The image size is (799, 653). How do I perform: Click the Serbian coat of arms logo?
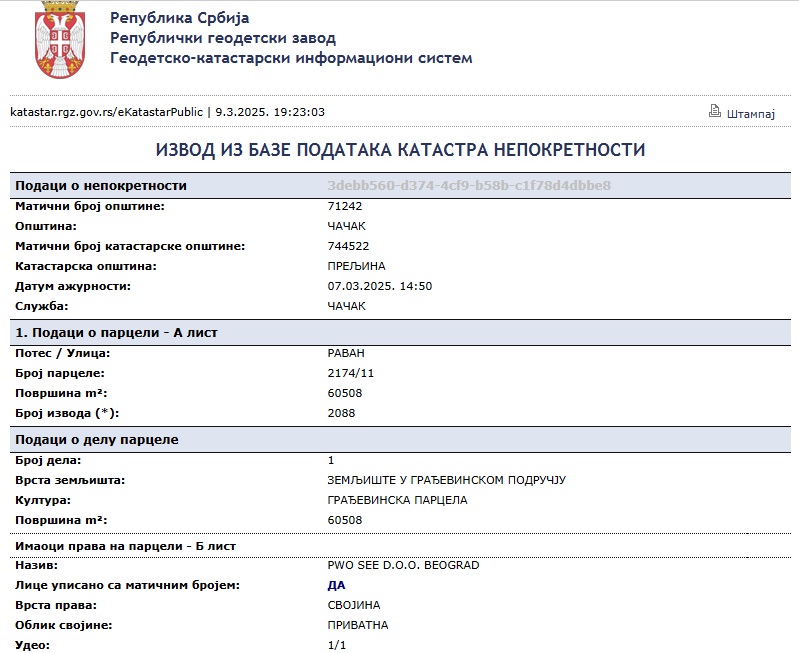tap(60, 40)
